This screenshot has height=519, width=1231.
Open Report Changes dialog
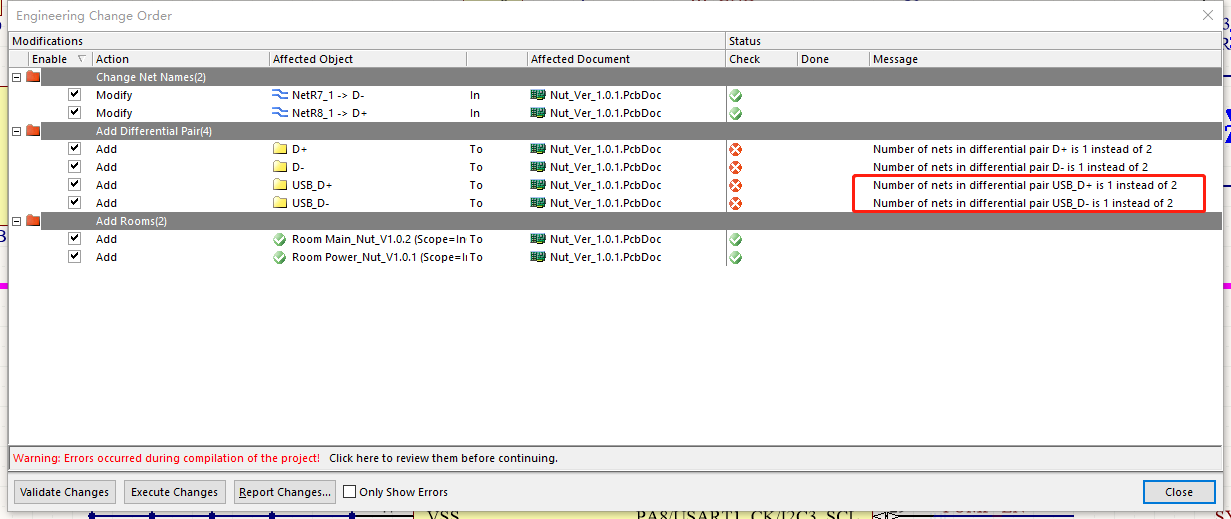click(x=285, y=492)
